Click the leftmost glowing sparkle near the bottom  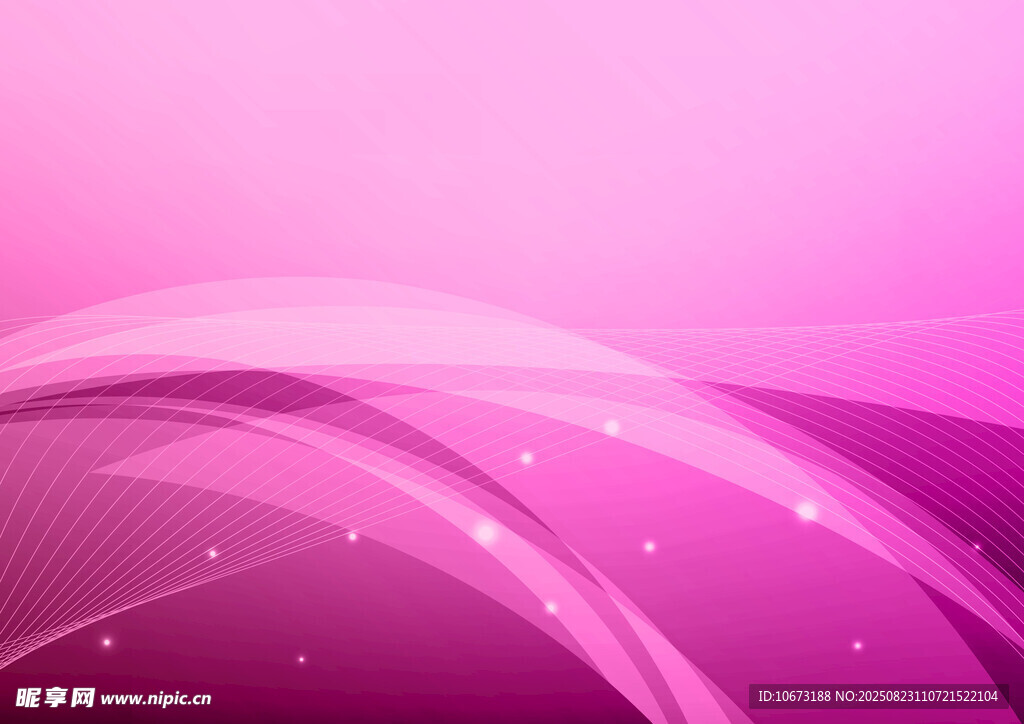[106, 642]
